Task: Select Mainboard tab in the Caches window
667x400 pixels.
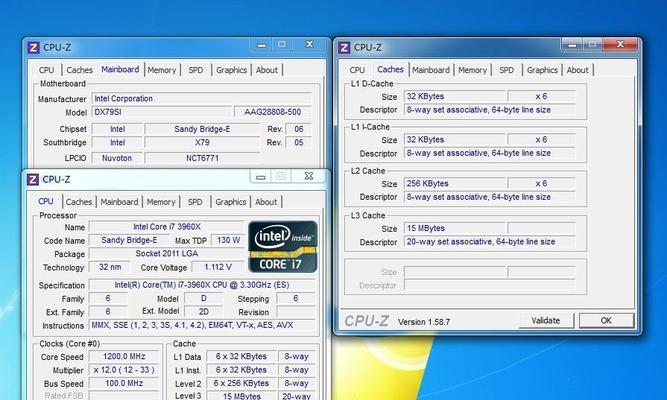Action: [x=431, y=70]
